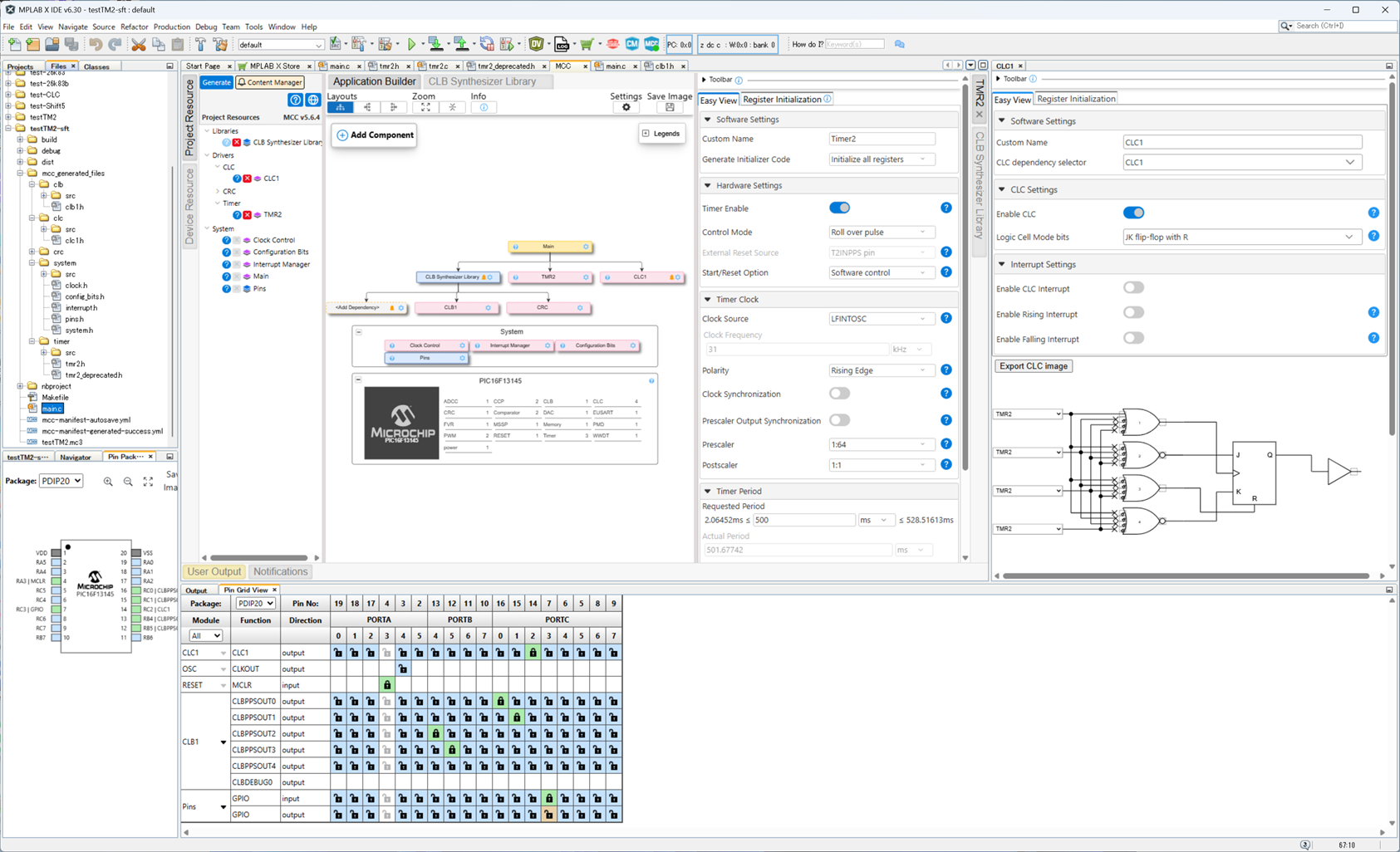Open the Content Manager button

(270, 82)
